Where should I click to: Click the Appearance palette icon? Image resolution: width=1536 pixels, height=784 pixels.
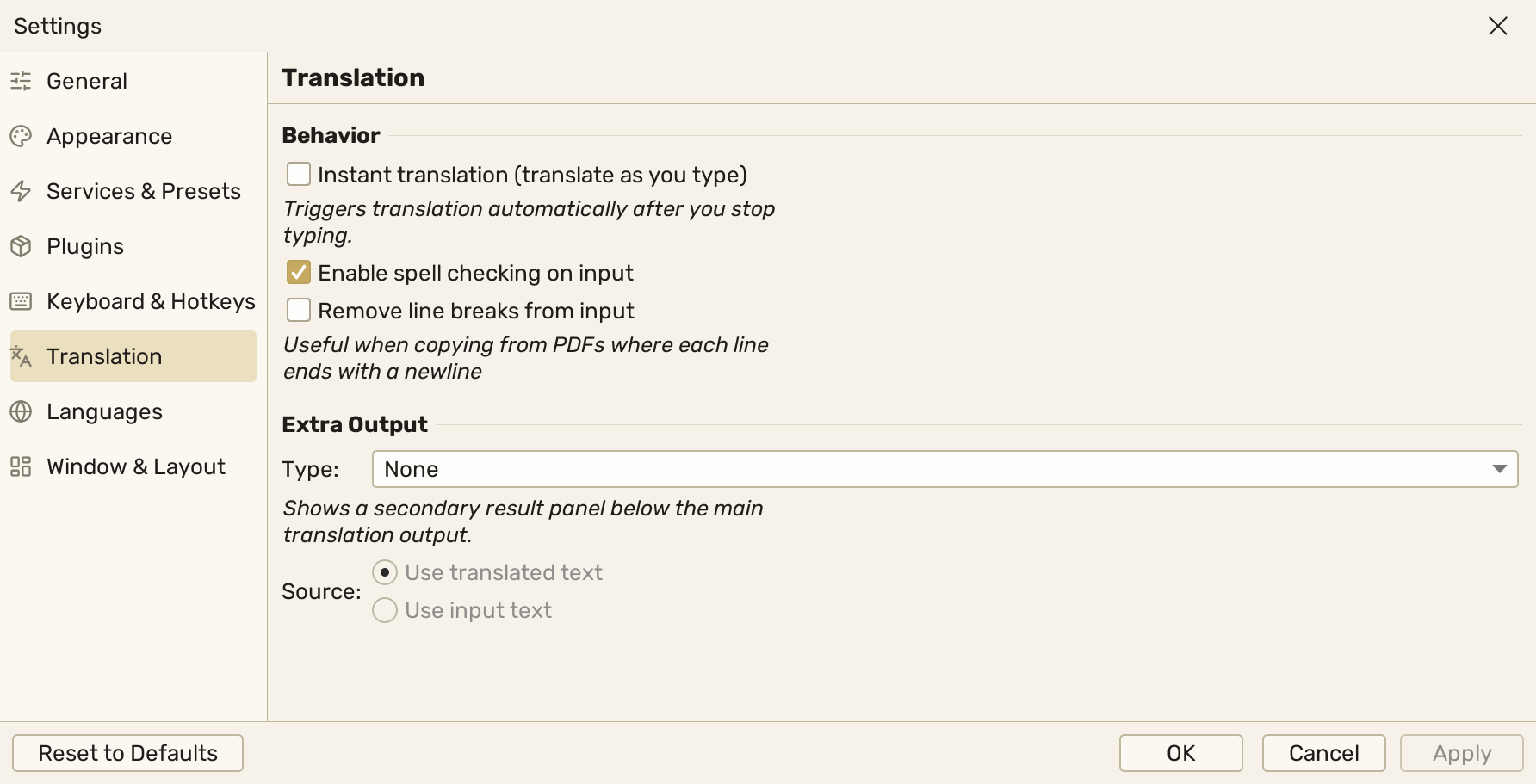coord(21,136)
